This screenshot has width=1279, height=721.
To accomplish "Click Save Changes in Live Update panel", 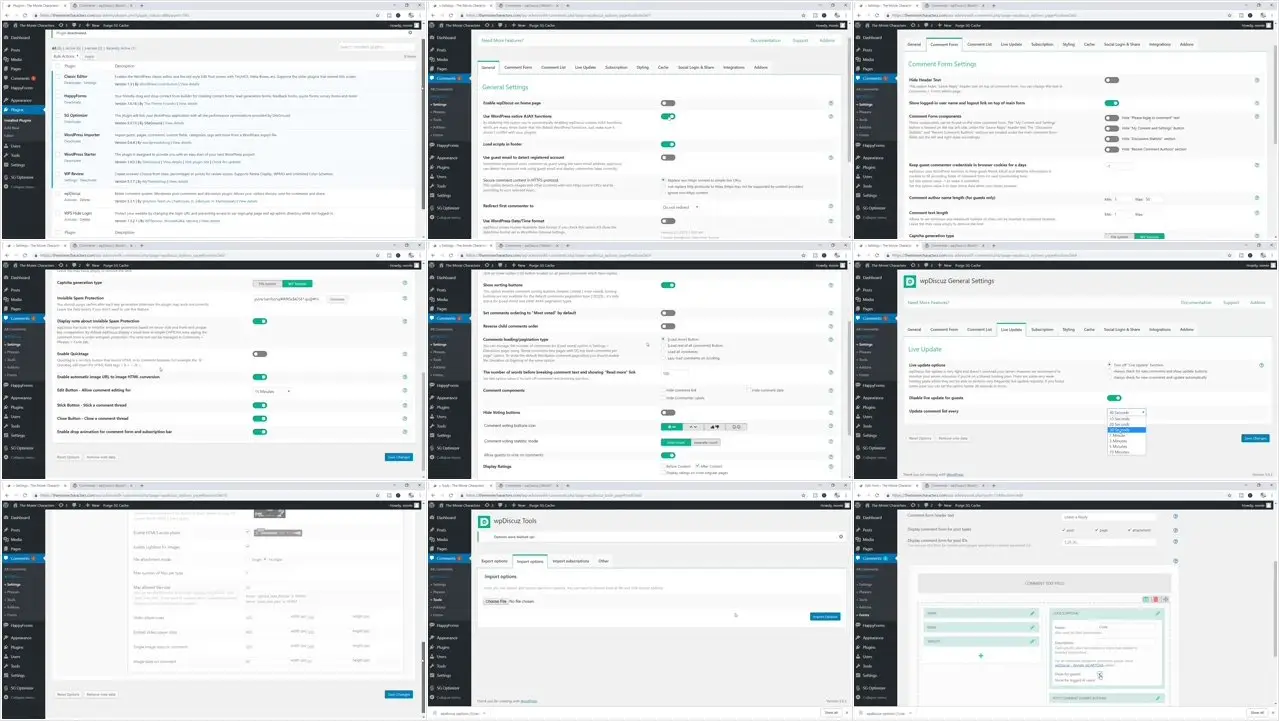I will pyautogui.click(x=1256, y=438).
